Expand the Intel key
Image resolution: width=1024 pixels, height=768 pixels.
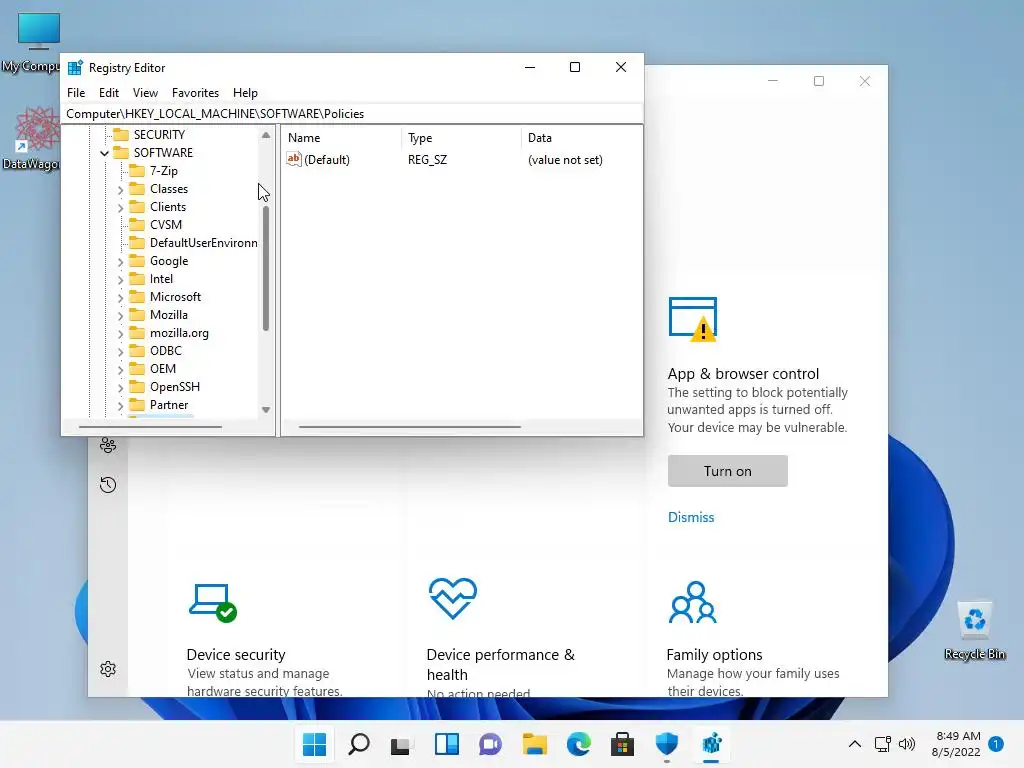pyautogui.click(x=120, y=280)
